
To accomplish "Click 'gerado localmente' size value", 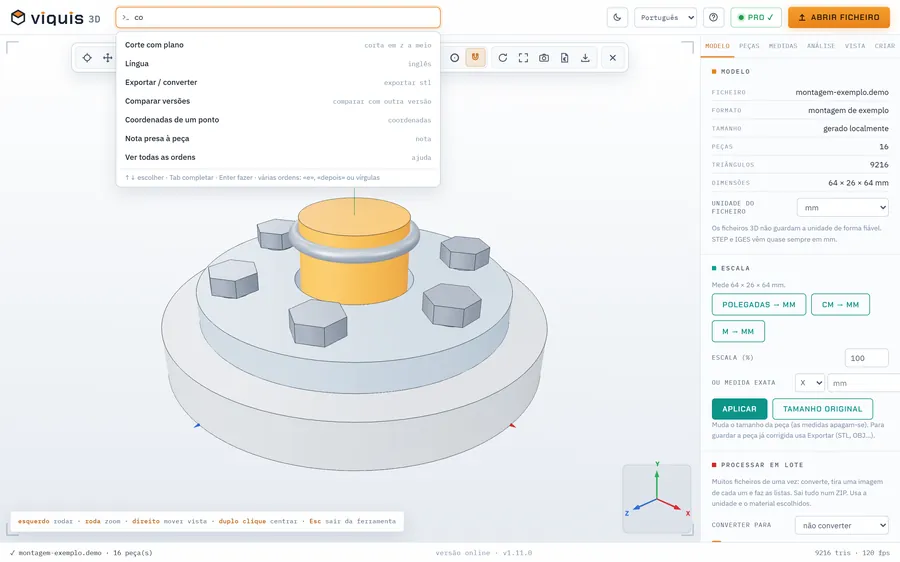I will (x=856, y=129).
